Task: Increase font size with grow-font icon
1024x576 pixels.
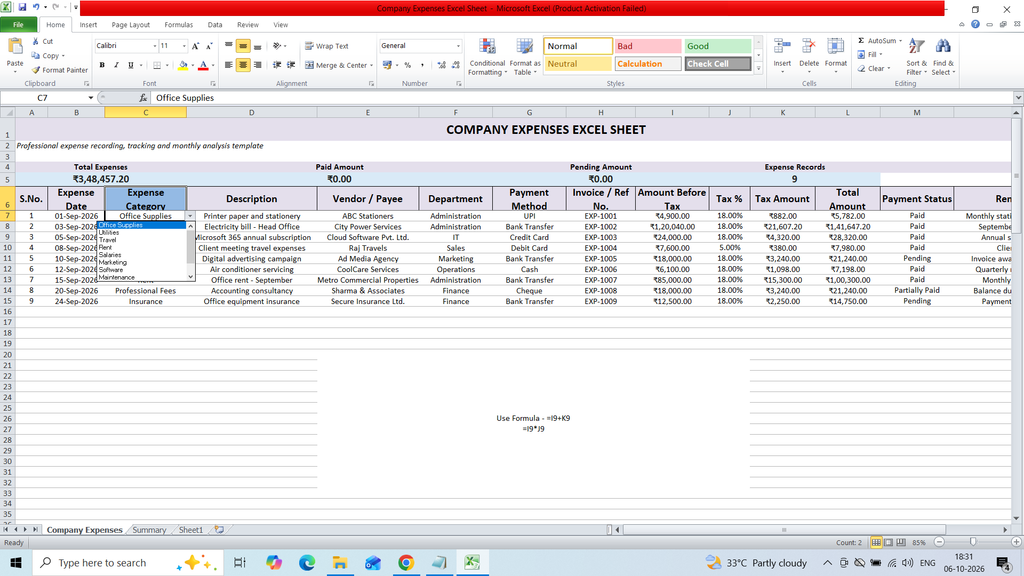Action: pyautogui.click(x=195, y=46)
